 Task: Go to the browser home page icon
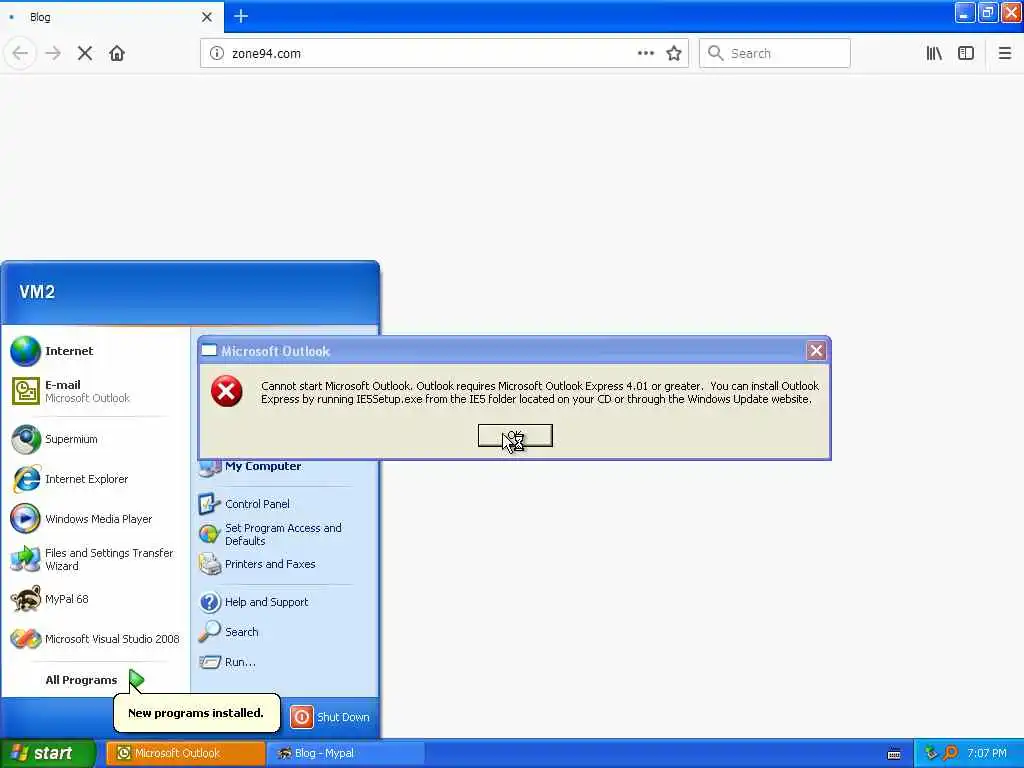[x=117, y=53]
